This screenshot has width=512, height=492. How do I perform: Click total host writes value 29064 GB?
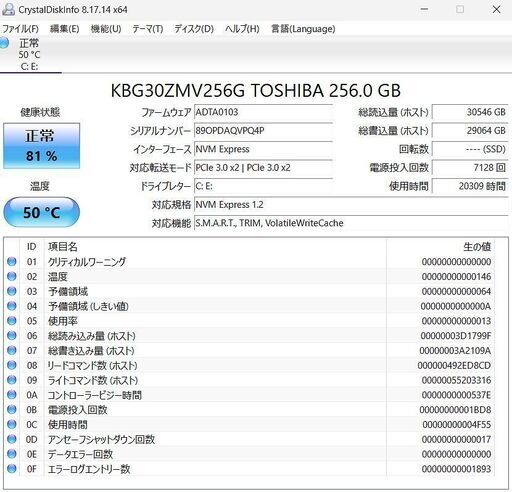(x=470, y=130)
